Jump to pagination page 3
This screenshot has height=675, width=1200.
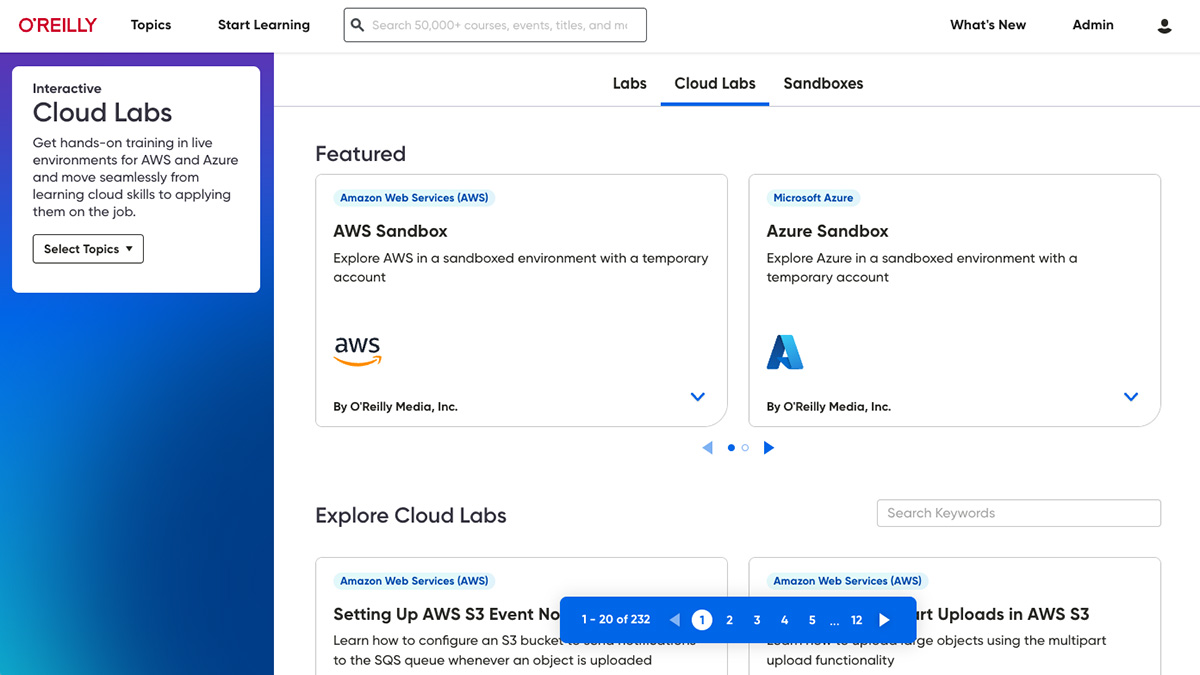coord(757,620)
